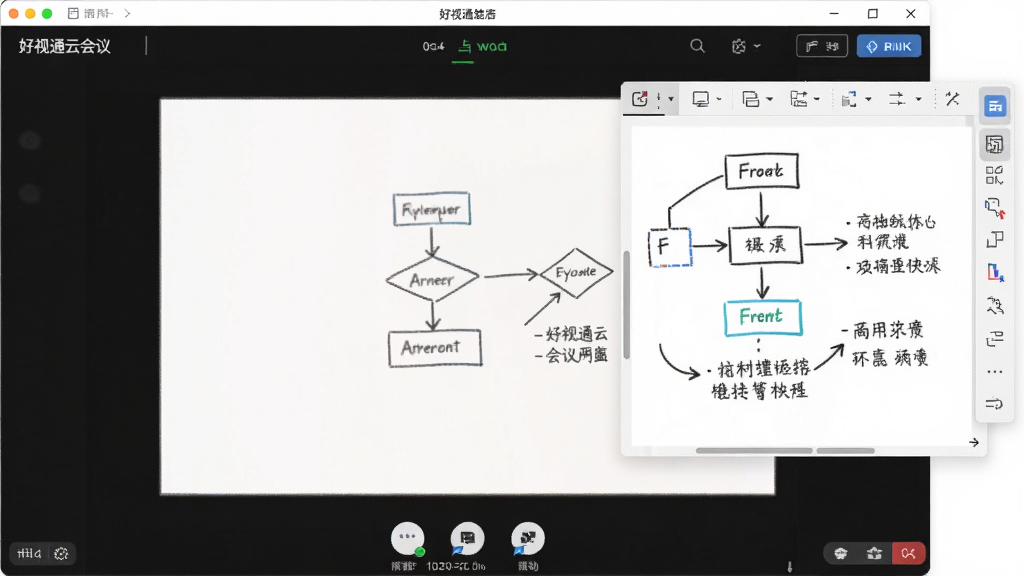Click the more options circle button at bottom
Image resolution: width=1024 pixels, height=576 pixels.
408,538
